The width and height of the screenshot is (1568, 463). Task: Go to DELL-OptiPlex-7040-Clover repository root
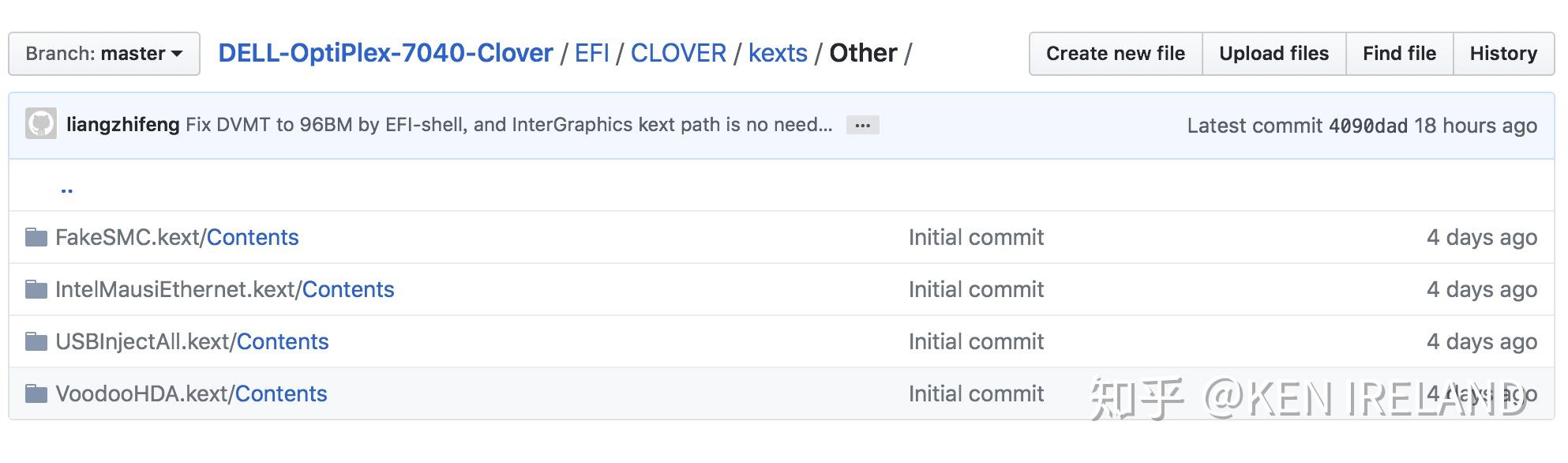coord(385,53)
